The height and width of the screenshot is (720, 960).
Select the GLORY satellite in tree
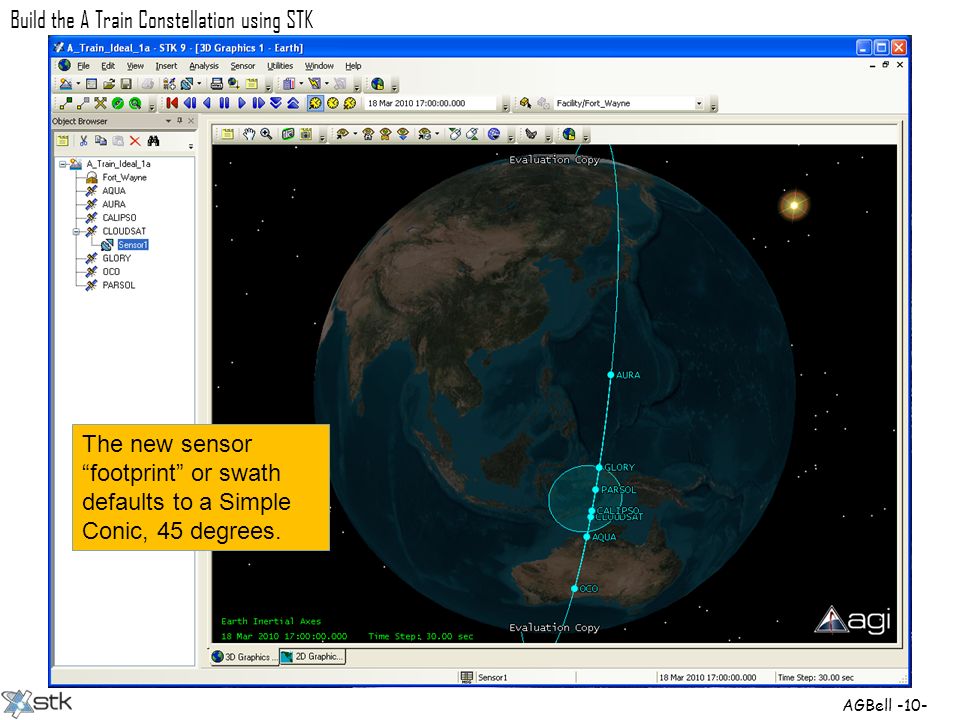(x=116, y=258)
